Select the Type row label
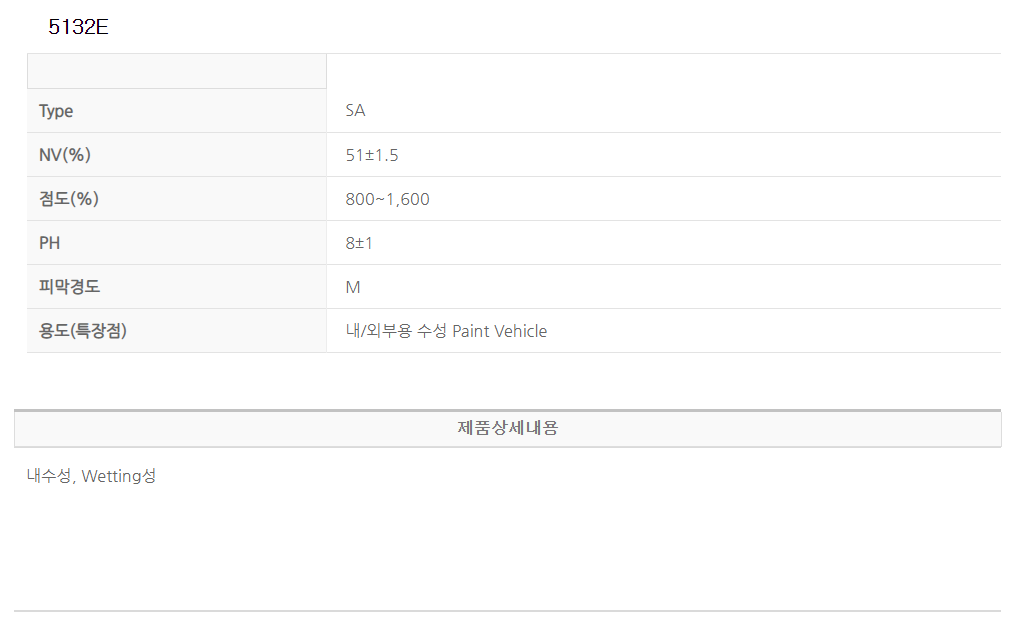This screenshot has width=1018, height=620. pos(56,111)
